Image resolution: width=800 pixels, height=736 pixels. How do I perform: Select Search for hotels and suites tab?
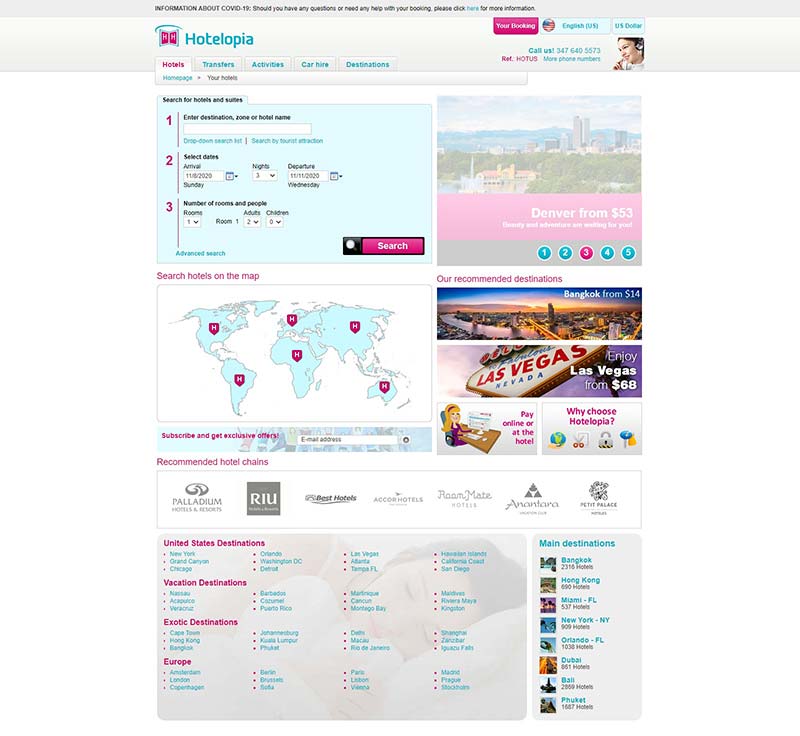pyautogui.click(x=203, y=100)
